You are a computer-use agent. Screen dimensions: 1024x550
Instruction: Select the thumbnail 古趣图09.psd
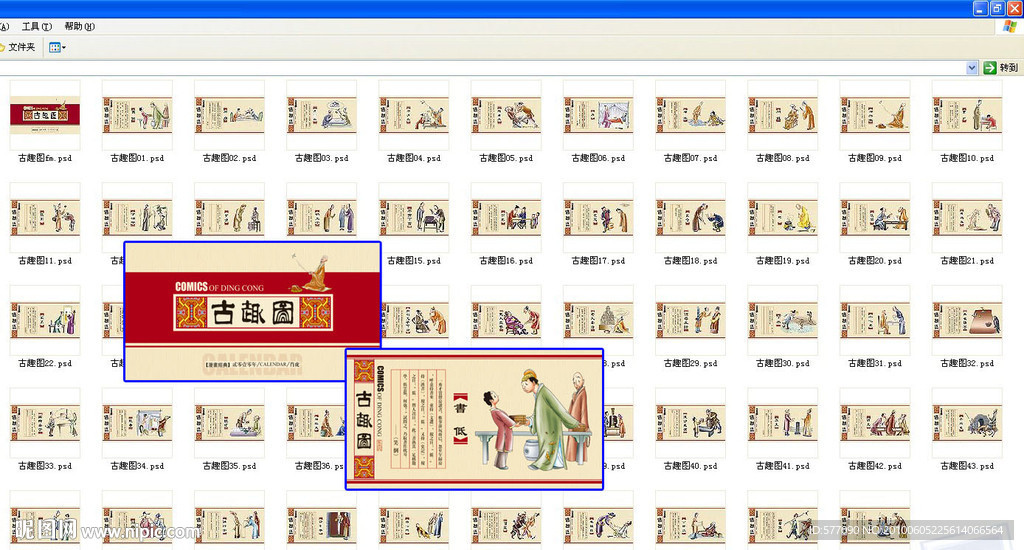[875, 115]
